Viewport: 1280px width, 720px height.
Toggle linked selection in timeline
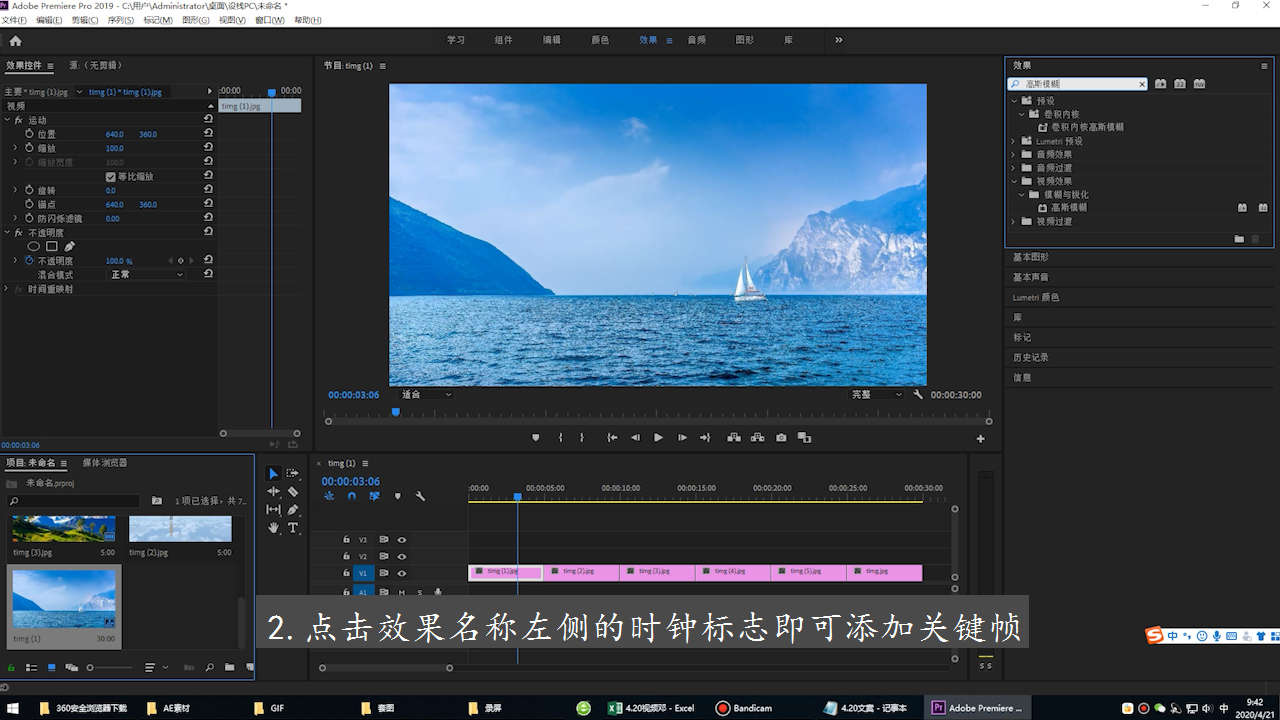coord(374,496)
